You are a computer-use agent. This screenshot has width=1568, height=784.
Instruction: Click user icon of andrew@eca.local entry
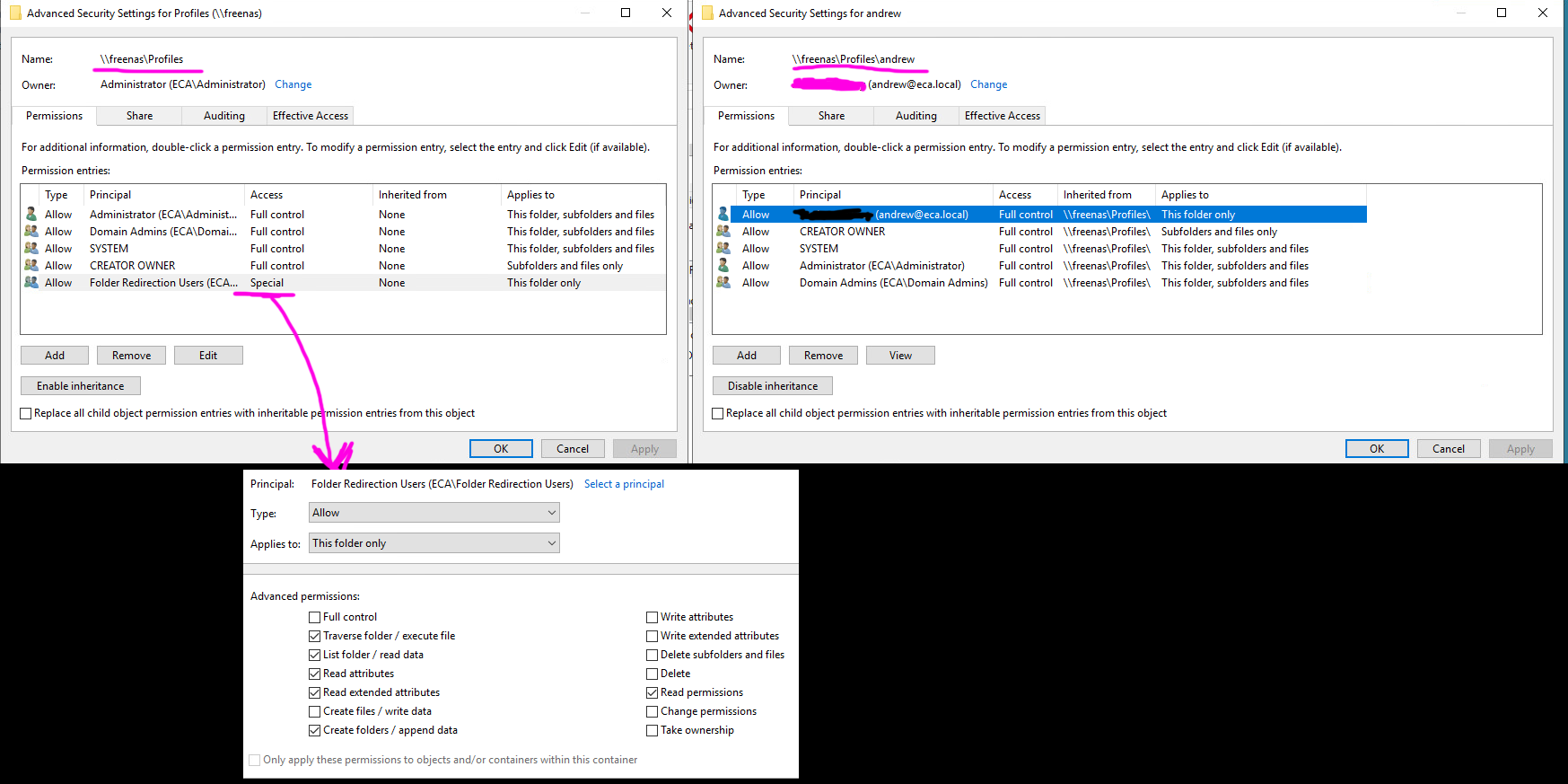tap(723, 214)
